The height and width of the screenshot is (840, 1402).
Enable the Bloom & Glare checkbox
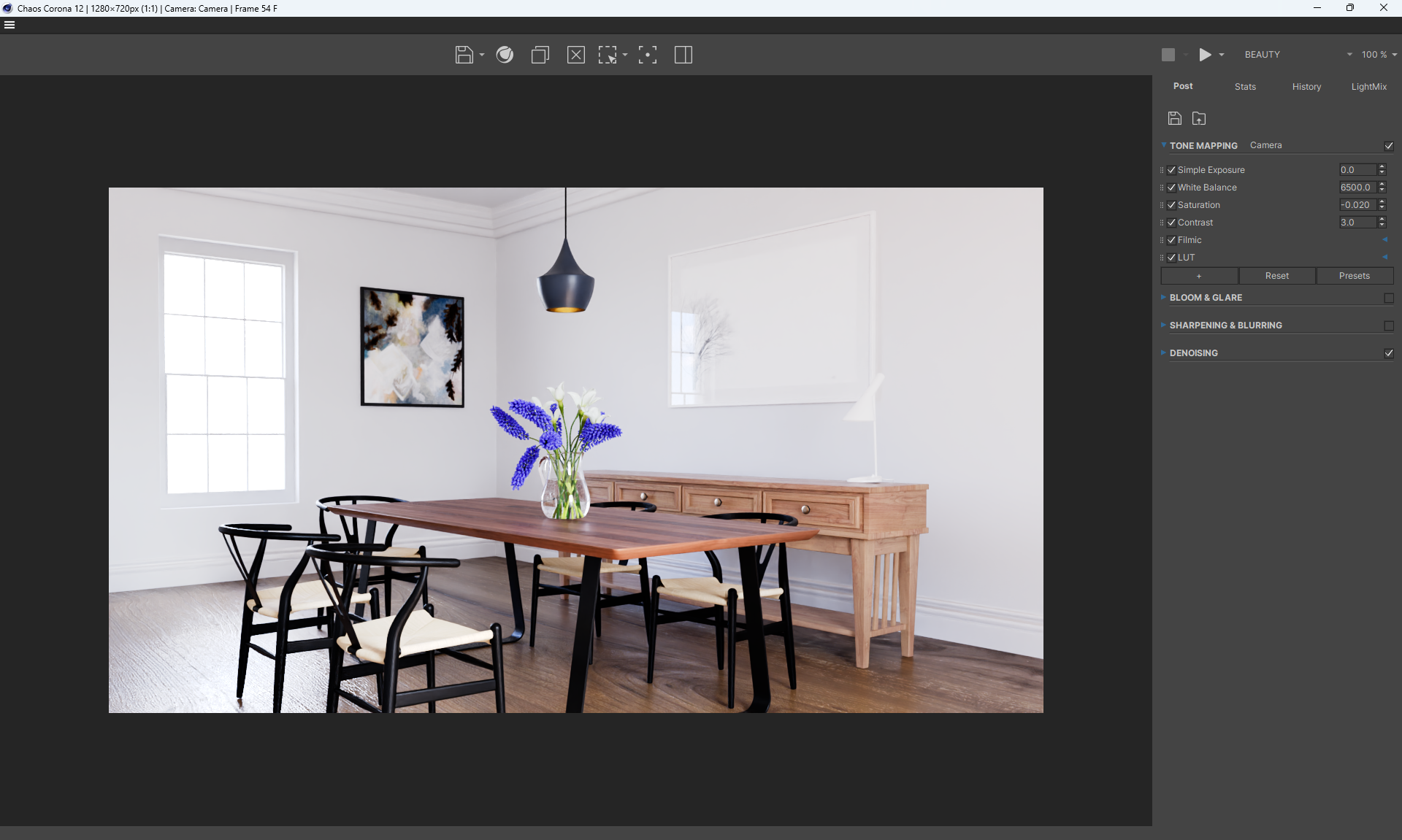coord(1389,298)
